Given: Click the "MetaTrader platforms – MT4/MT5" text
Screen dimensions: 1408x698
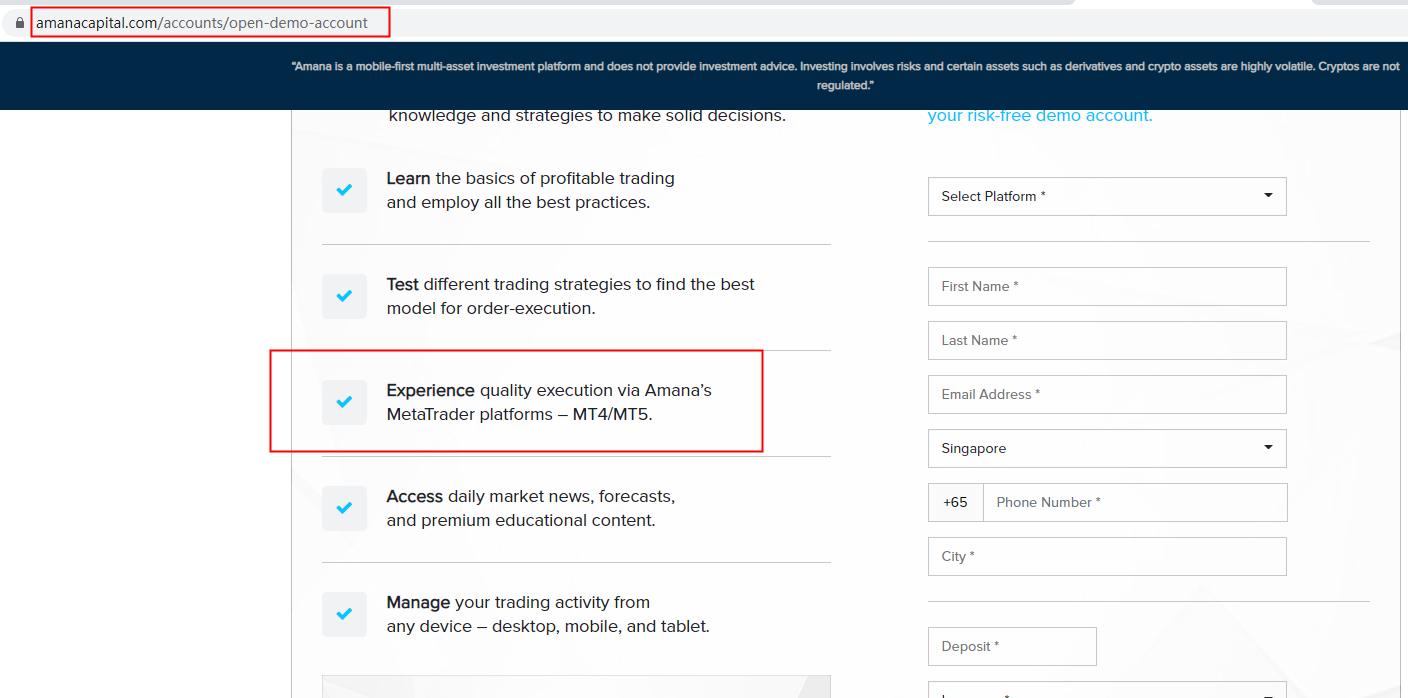Looking at the screenshot, I should tap(519, 414).
